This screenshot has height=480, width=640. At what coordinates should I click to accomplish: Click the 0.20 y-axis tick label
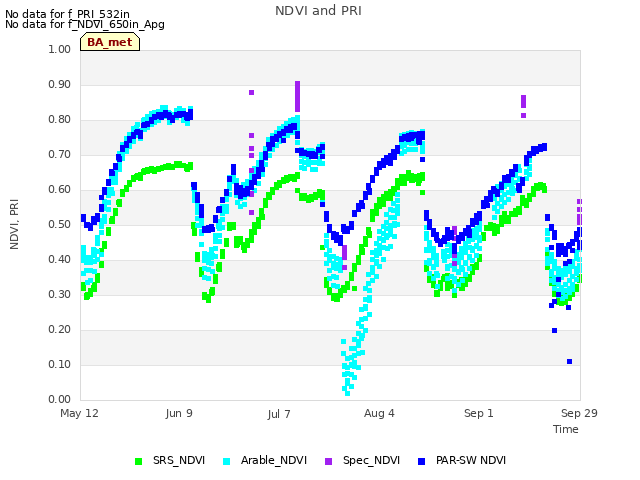tap(60, 329)
